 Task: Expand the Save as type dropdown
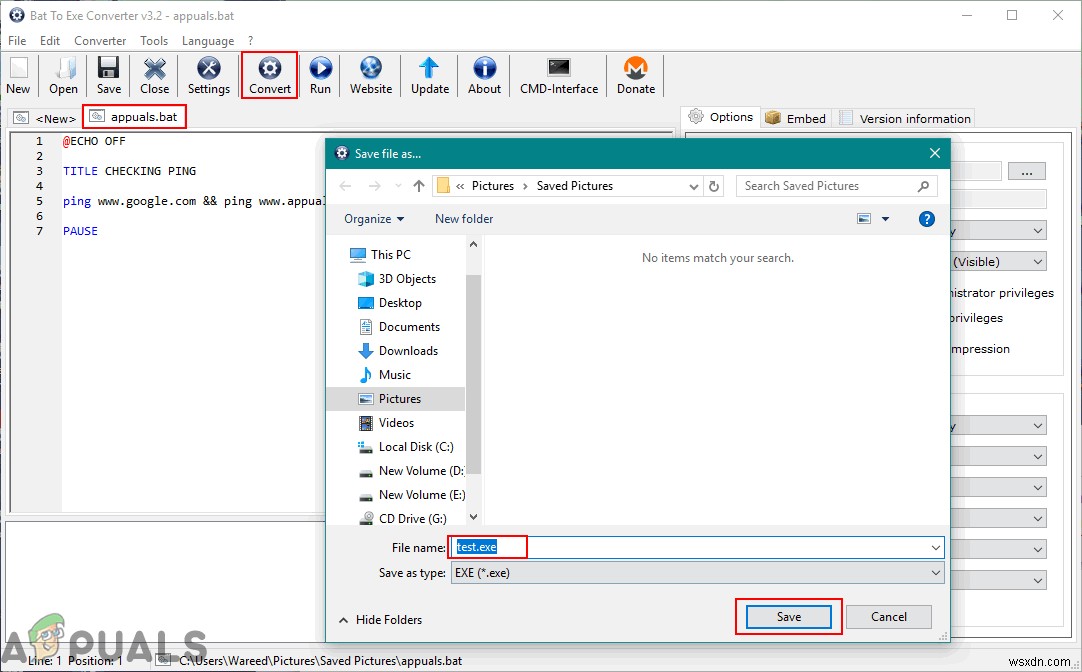935,572
